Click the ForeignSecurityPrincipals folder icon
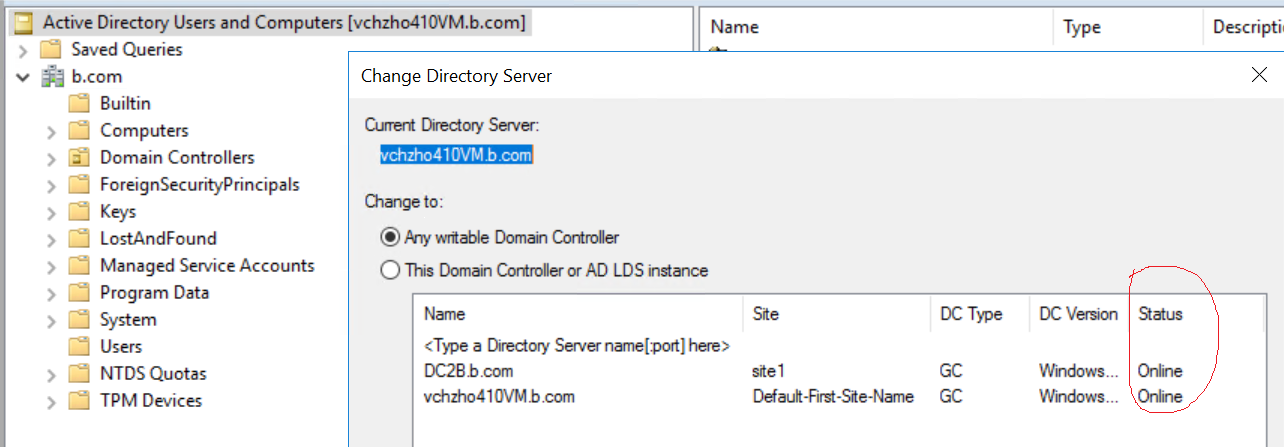The height and width of the screenshot is (447, 1284). pyautogui.click(x=80, y=184)
